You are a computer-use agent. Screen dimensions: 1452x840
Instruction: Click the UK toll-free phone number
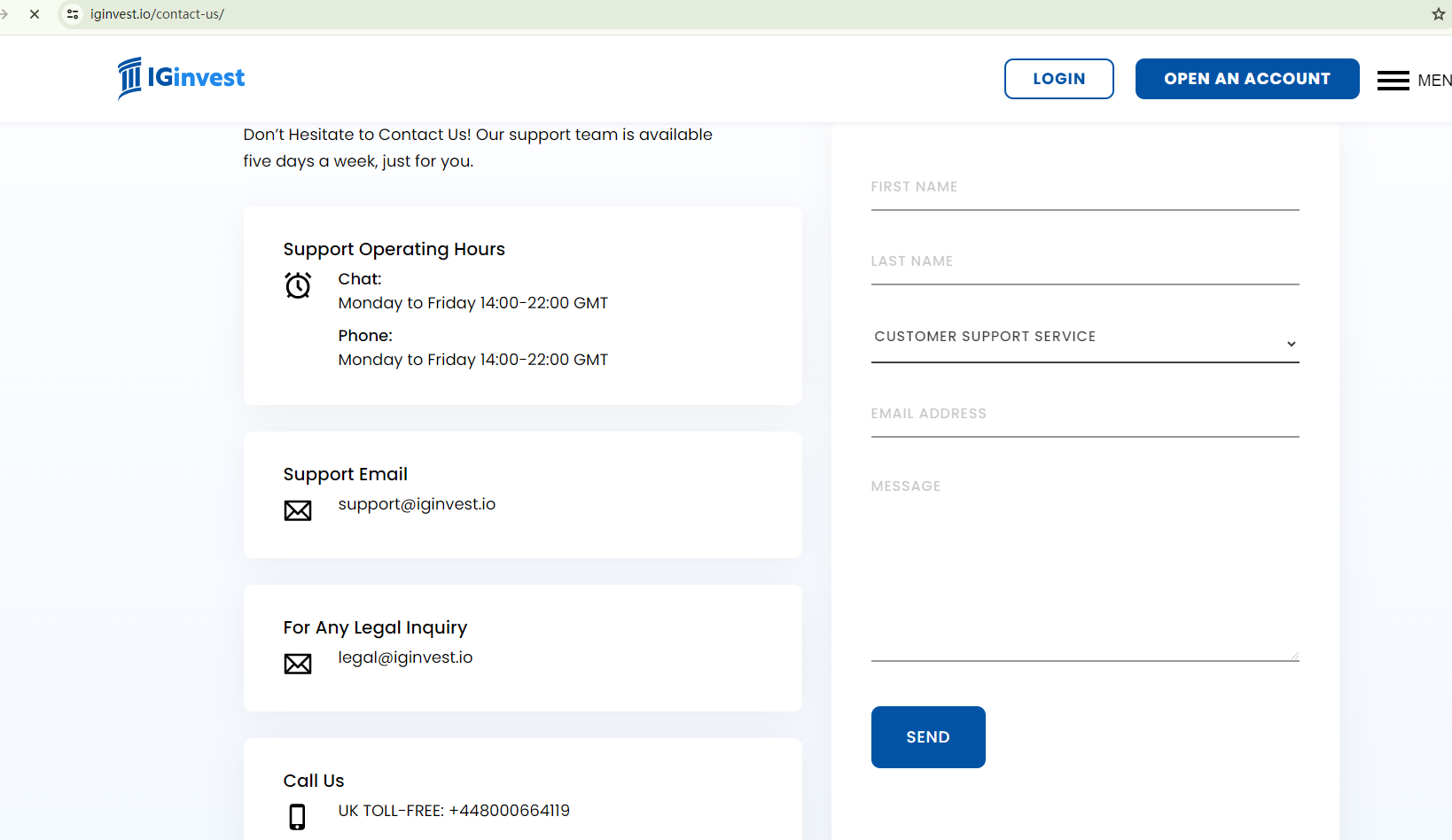click(509, 811)
